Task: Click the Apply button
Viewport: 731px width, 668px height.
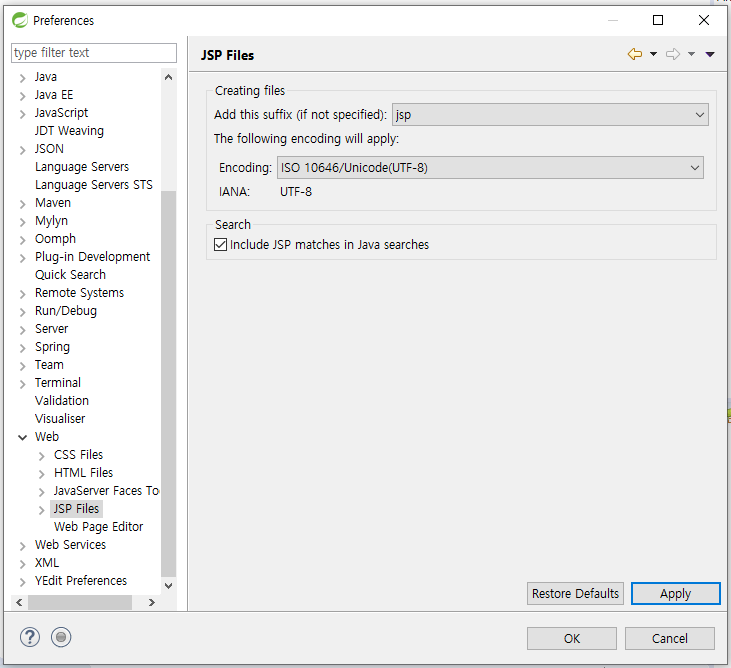Action: click(x=676, y=593)
